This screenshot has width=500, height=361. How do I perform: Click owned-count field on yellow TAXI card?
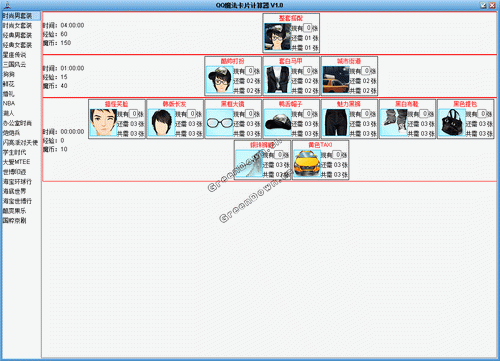(338, 155)
